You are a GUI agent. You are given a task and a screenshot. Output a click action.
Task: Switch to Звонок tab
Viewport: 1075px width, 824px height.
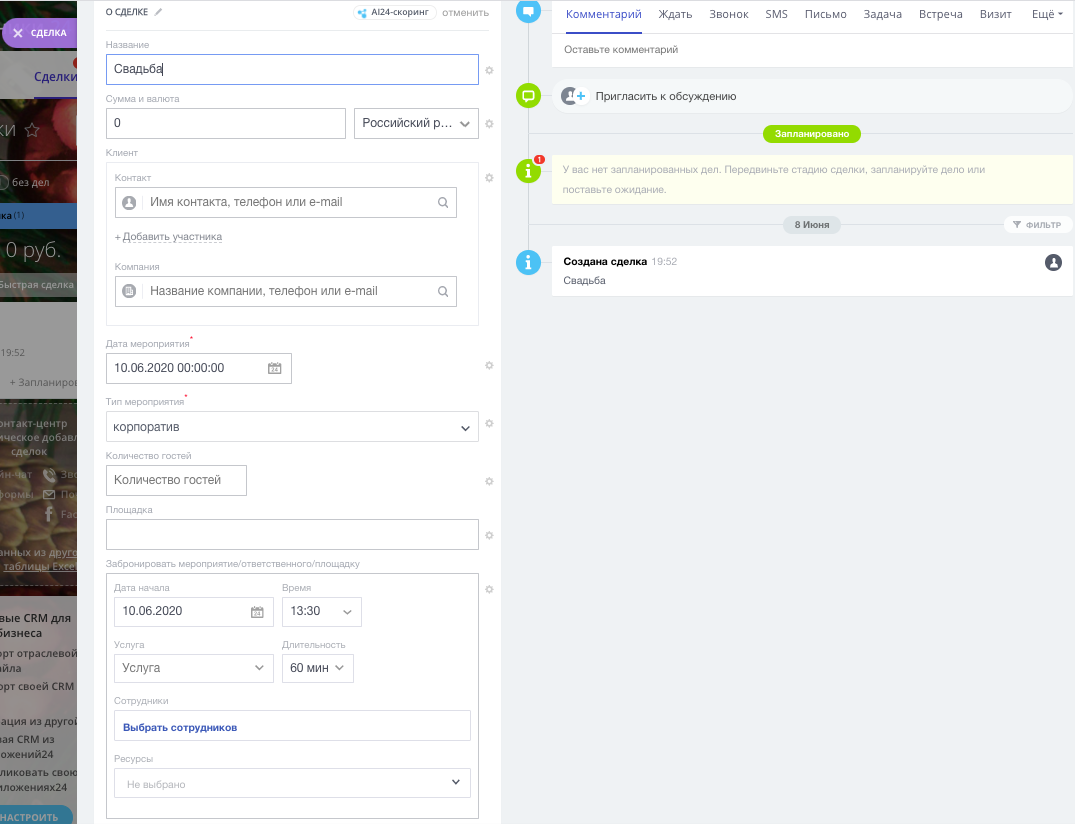click(729, 14)
